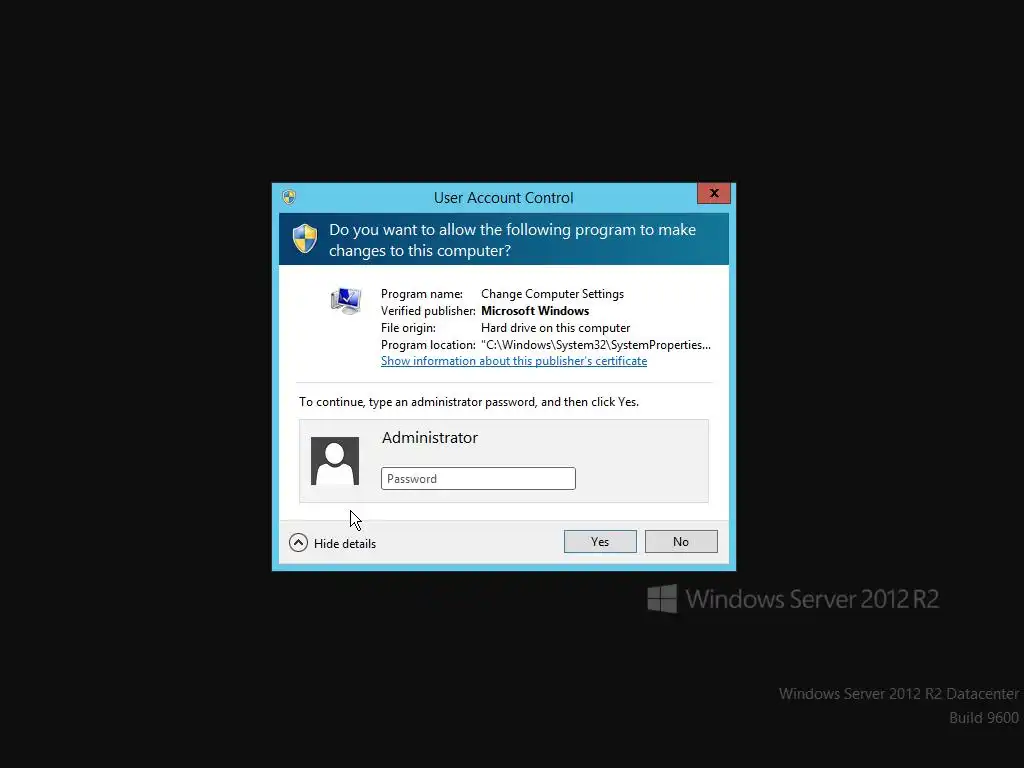Click the "Microsoft Windows" verified publisher text
Screen dimensions: 1024x768
pos(535,311)
